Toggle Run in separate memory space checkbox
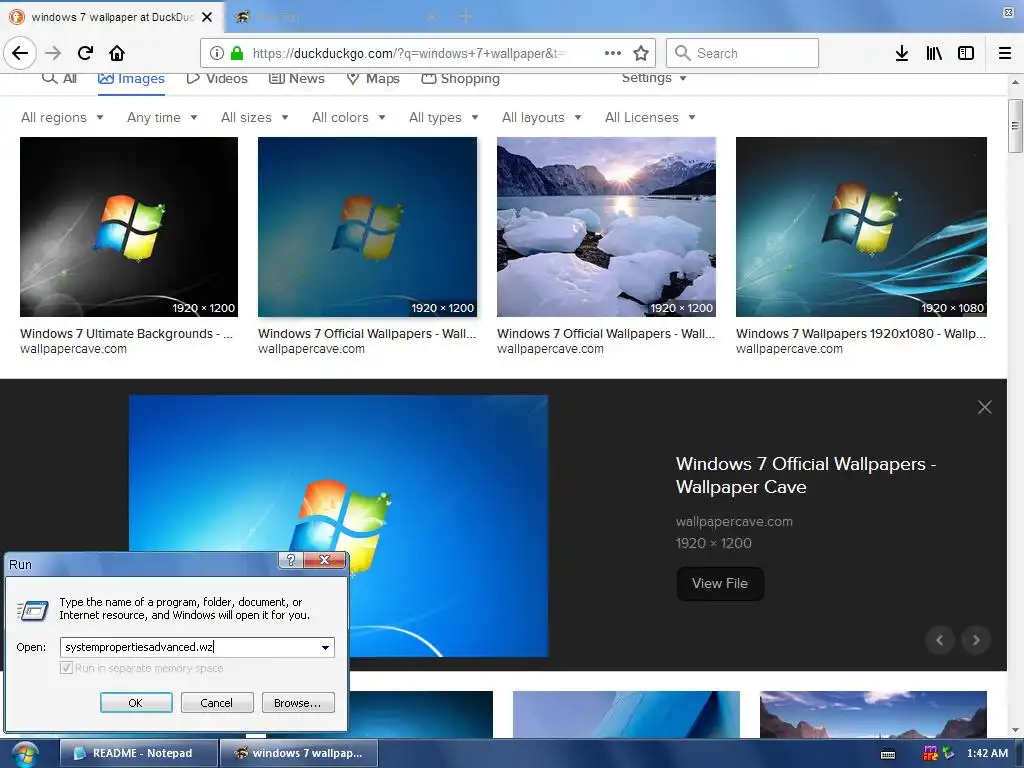The width and height of the screenshot is (1024, 768). coord(66,668)
